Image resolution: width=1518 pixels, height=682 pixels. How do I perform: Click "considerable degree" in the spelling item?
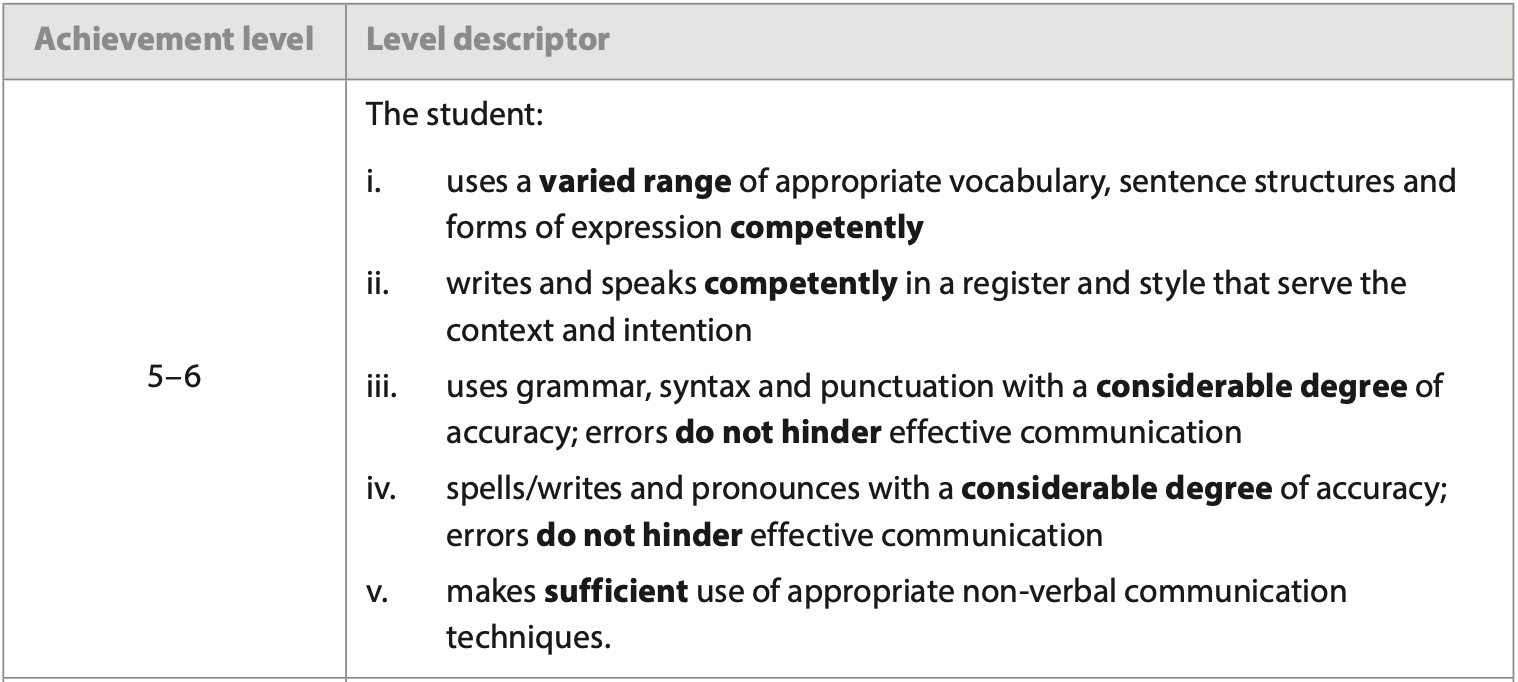(x=1116, y=489)
